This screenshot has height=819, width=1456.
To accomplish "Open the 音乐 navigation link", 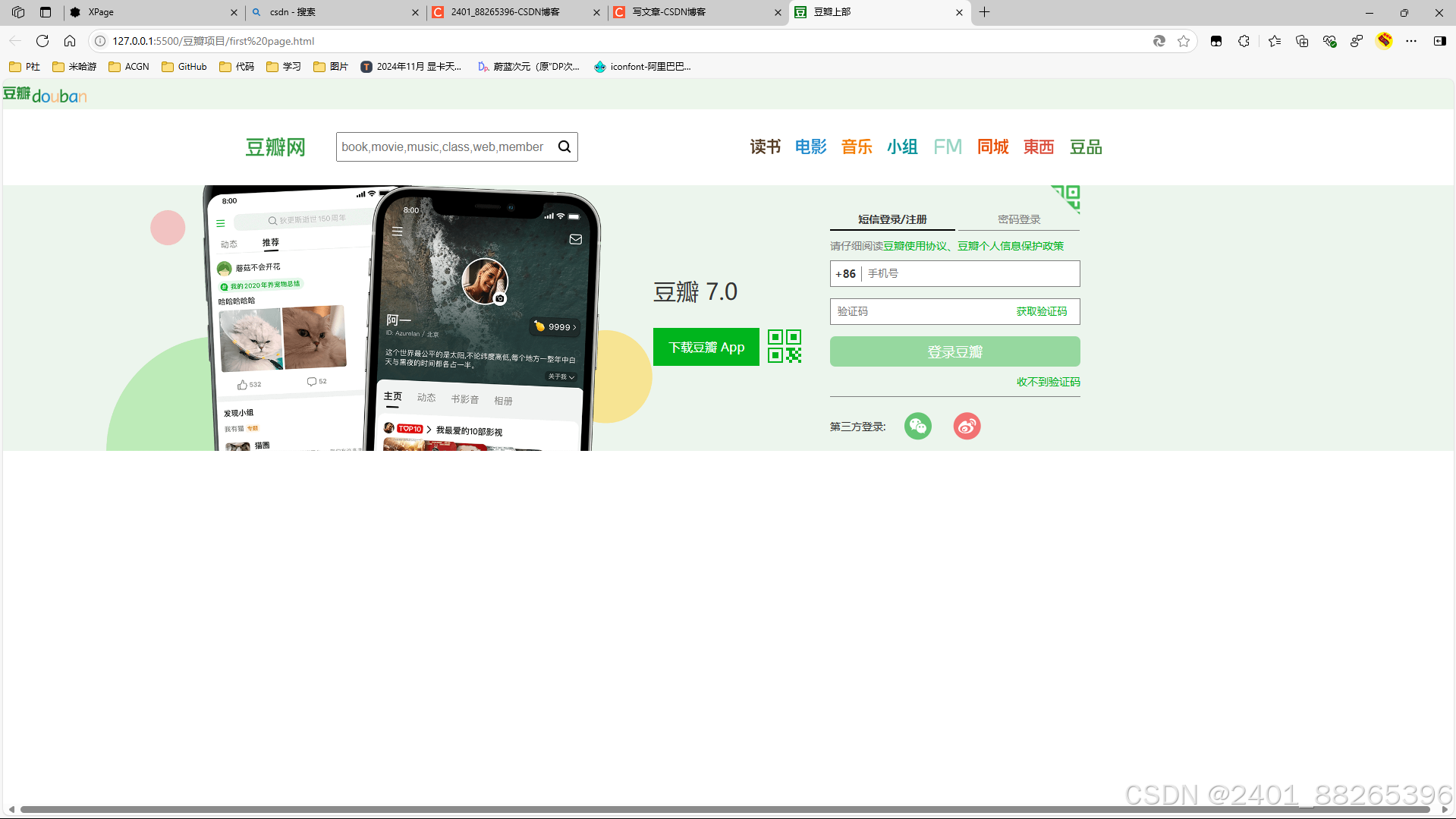I will coord(857,146).
